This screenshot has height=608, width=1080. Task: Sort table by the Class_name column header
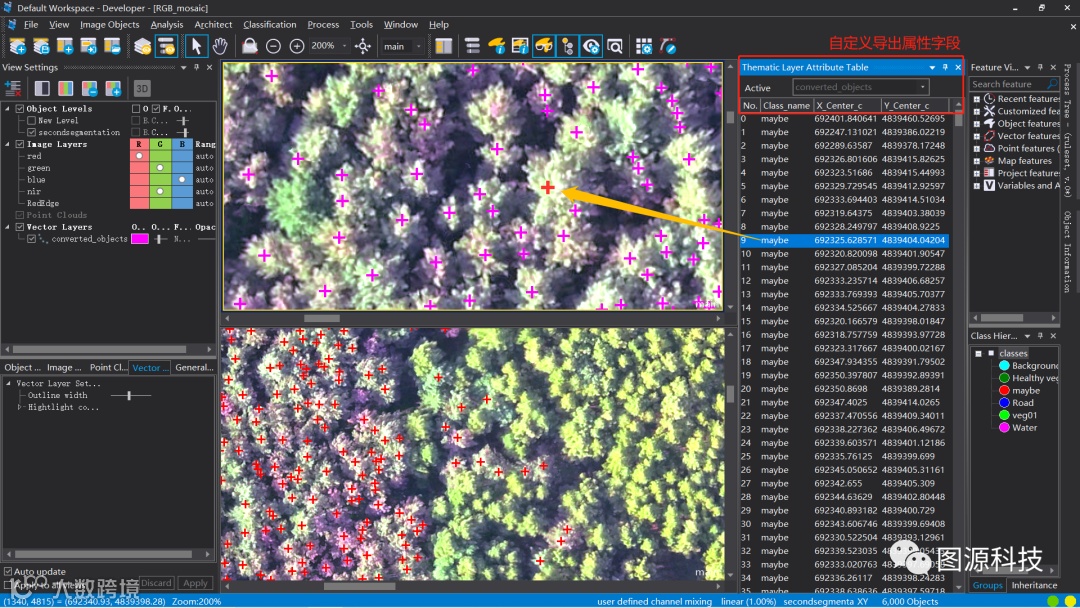(785, 105)
